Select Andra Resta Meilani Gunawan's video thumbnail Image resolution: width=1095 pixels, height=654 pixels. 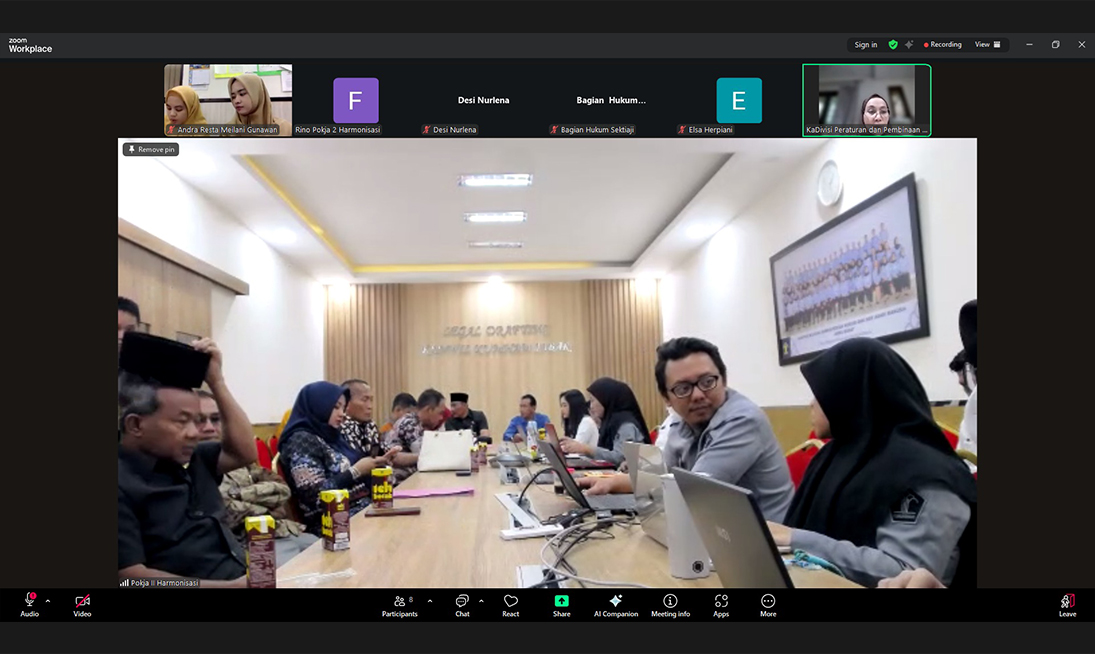pyautogui.click(x=228, y=99)
